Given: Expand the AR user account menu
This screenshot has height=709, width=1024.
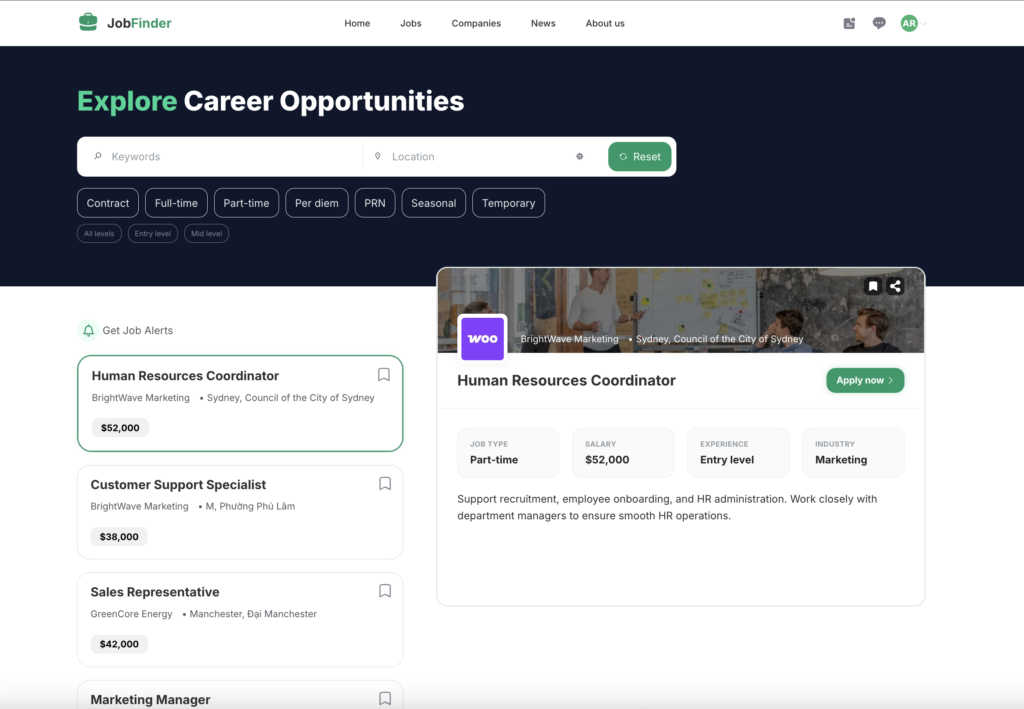Looking at the screenshot, I should click(912, 23).
